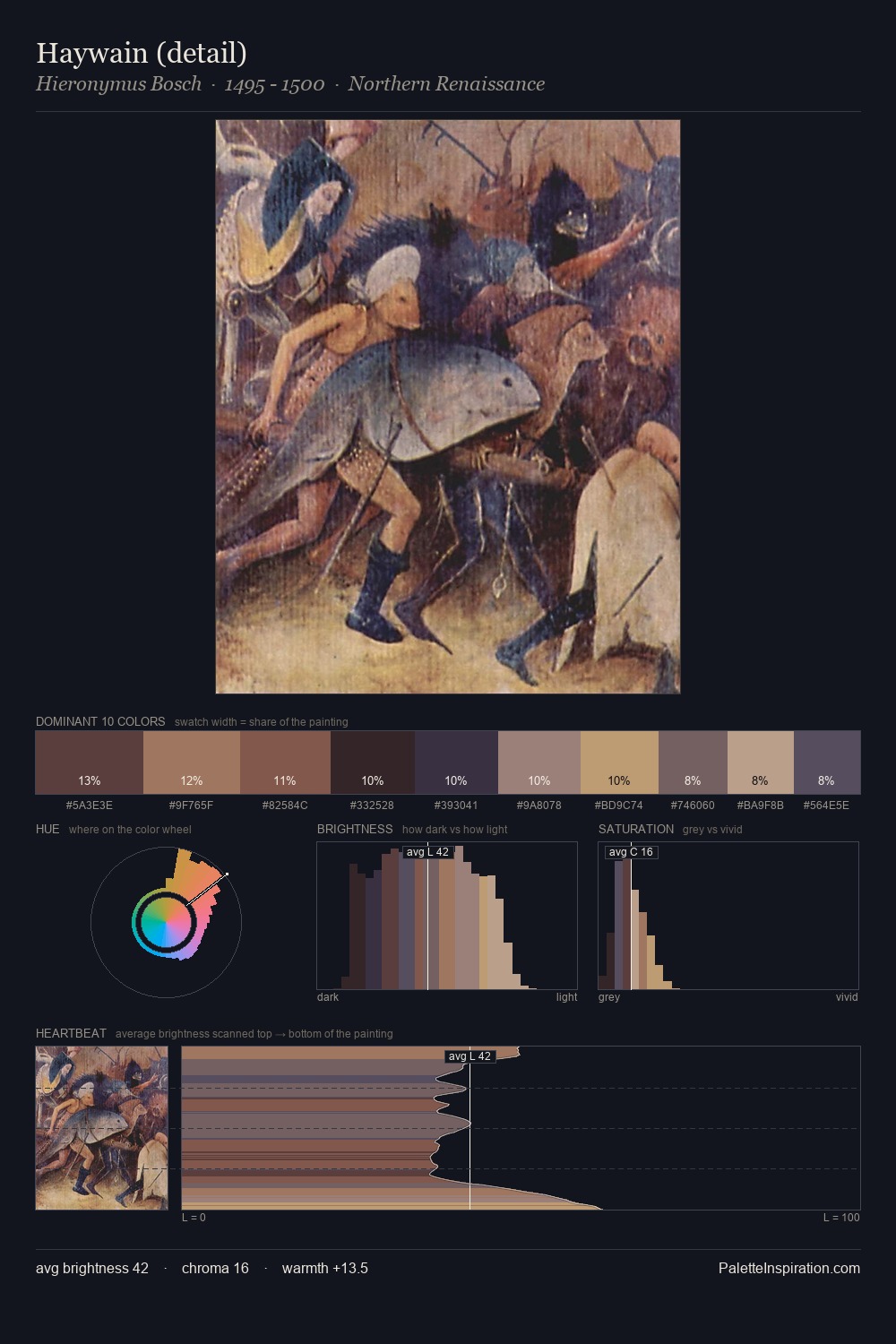Click the 'chroma 16' footer text
The height and width of the screenshot is (1344, 896).
coord(215,1268)
